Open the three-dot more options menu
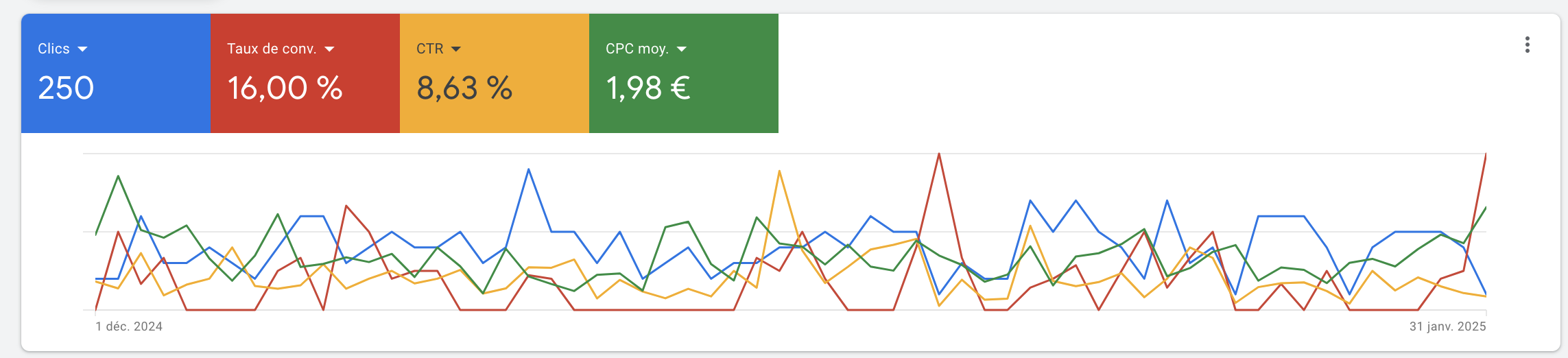 (1527, 45)
